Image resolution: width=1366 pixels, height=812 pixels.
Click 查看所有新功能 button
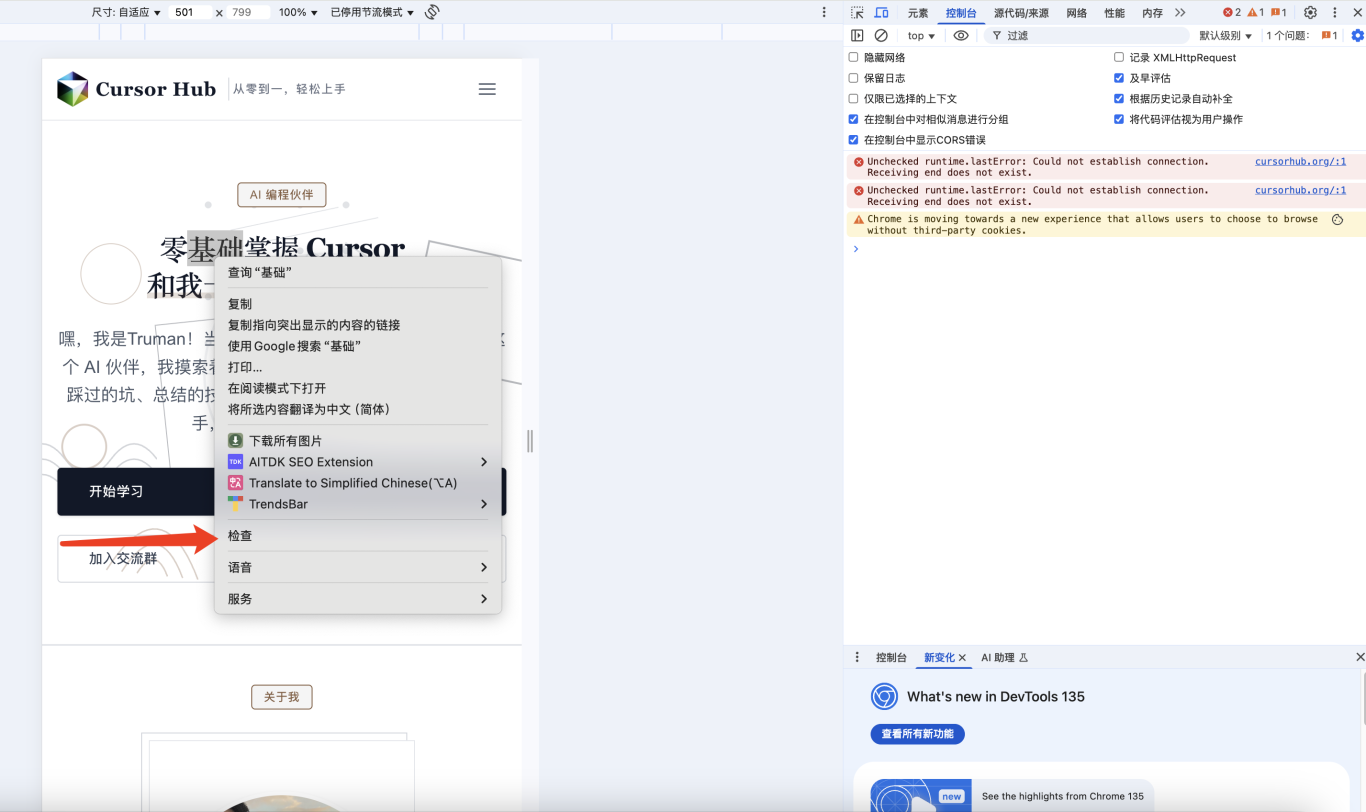tap(917, 734)
